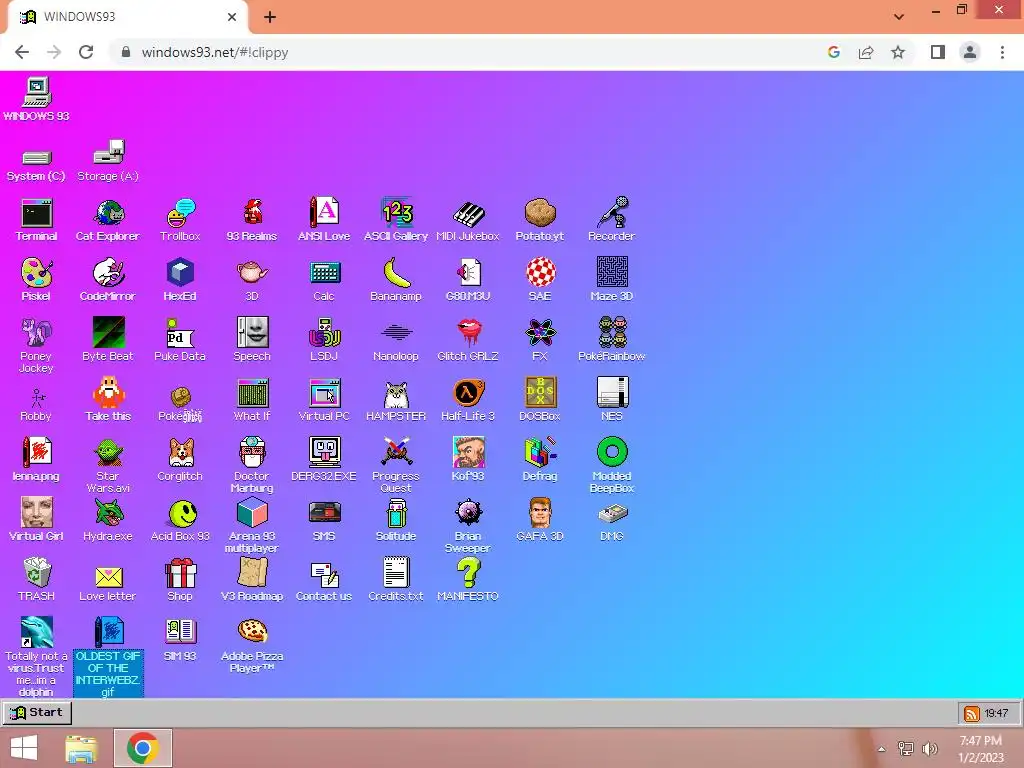Open Modded BeepBox green ring icon

pos(612,452)
